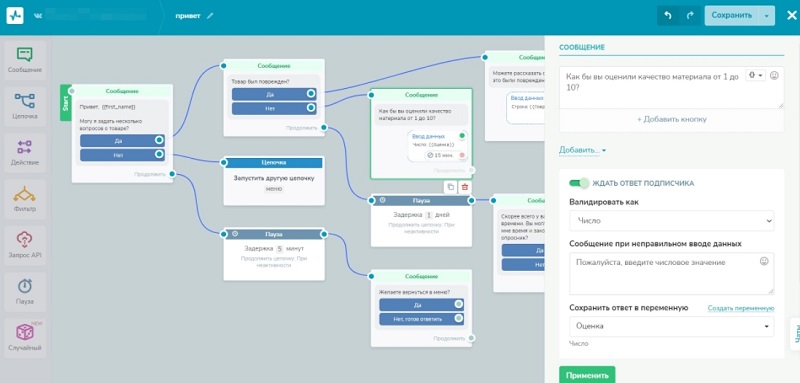800x383 pixels.
Task: Click Да button in Товар был поврежден block
Action: tap(274, 94)
